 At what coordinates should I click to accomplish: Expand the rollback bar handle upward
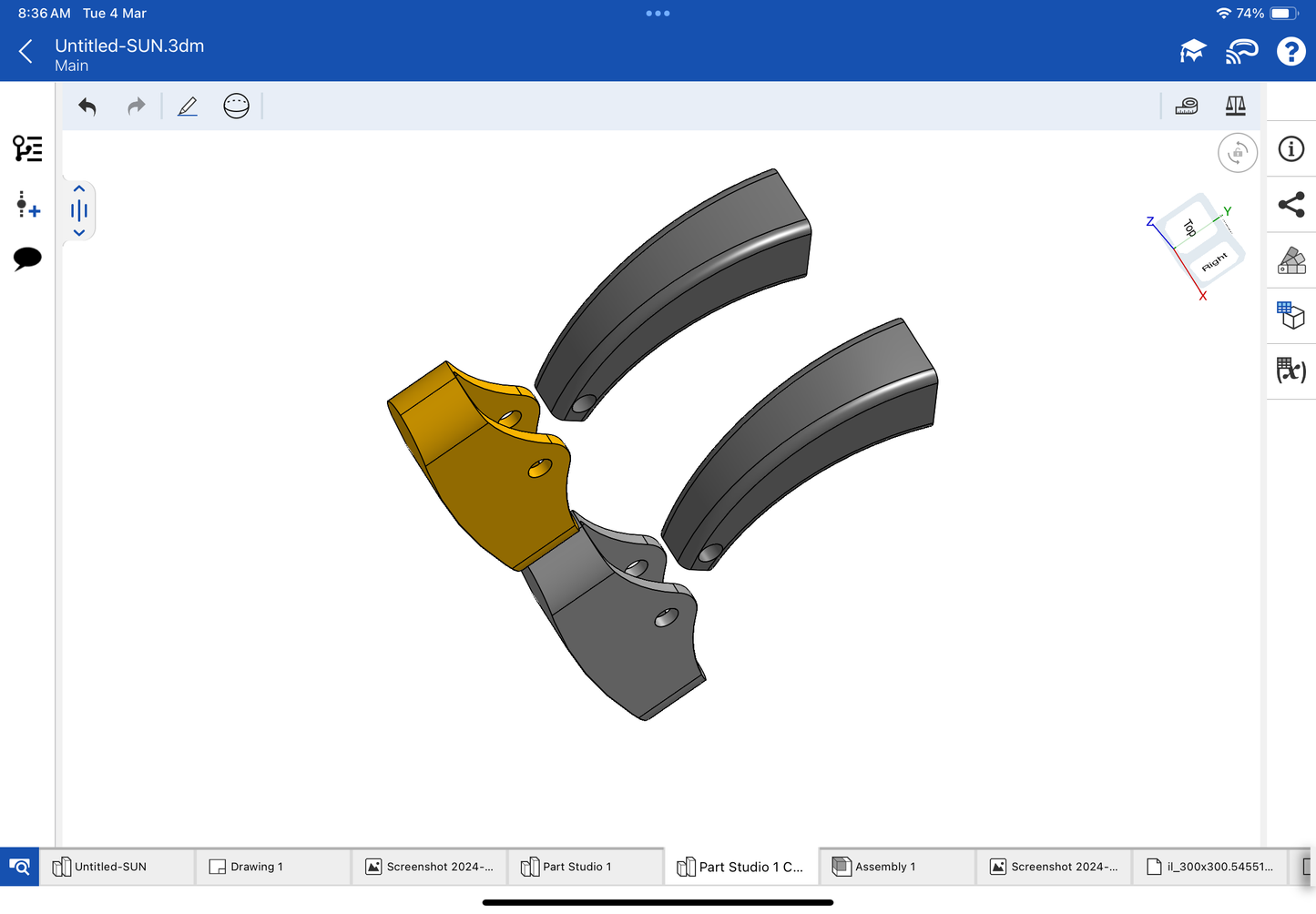pos(79,189)
